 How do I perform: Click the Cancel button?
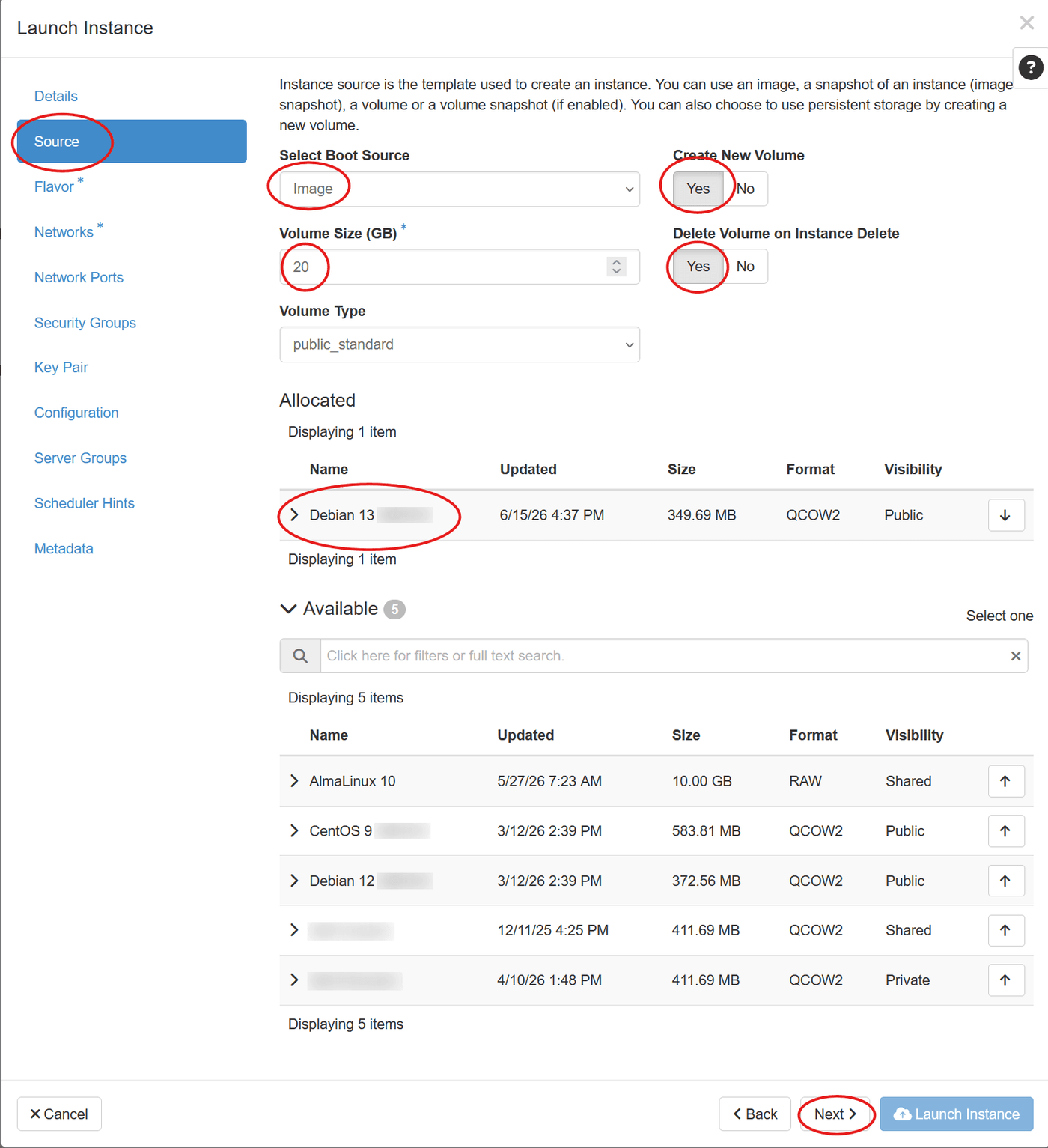(59, 1114)
